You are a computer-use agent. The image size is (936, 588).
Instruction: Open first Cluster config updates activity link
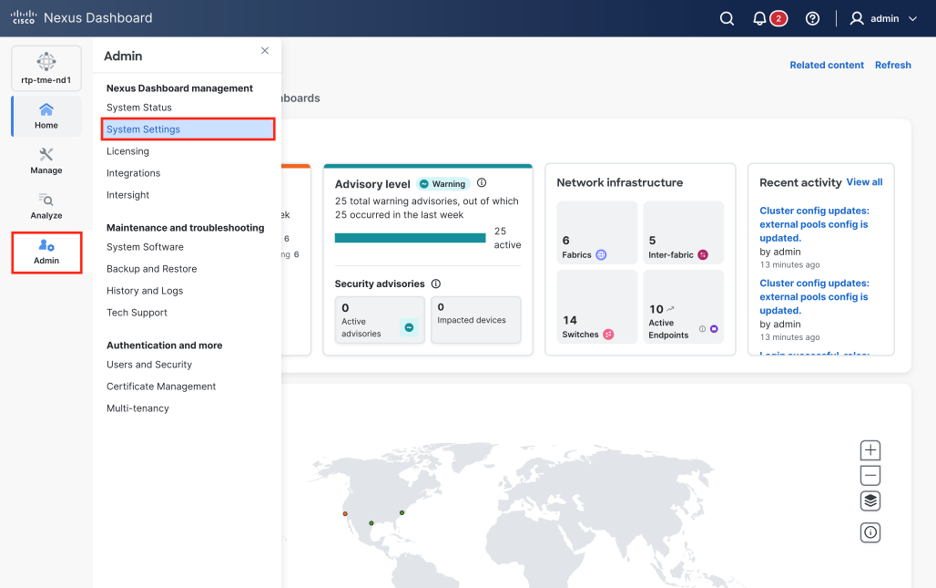pyautogui.click(x=814, y=224)
